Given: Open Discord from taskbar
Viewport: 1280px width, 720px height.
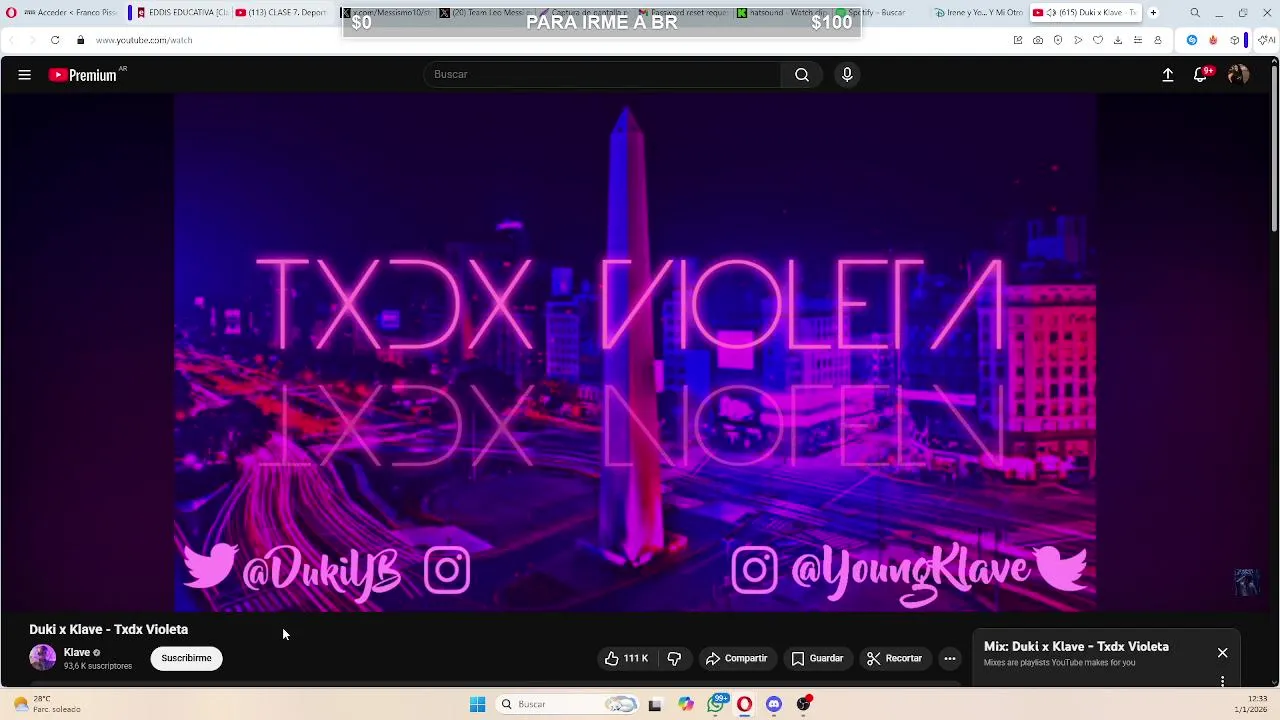Looking at the screenshot, I should pos(774,704).
